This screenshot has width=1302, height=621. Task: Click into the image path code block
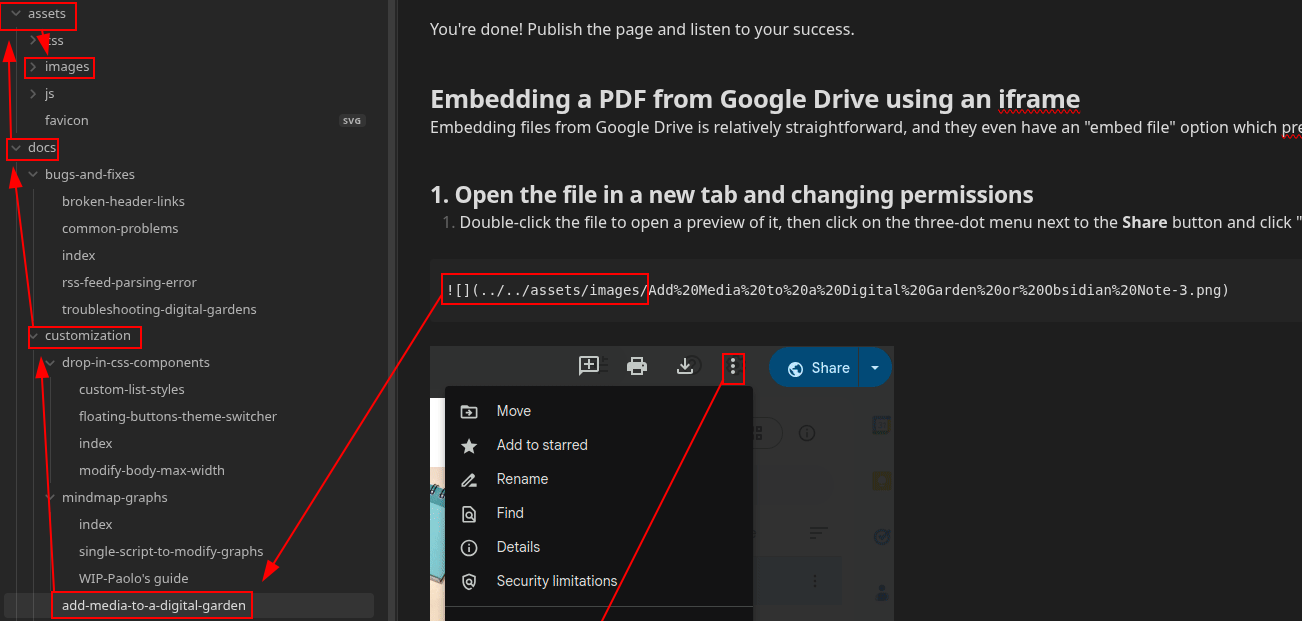coord(838,291)
